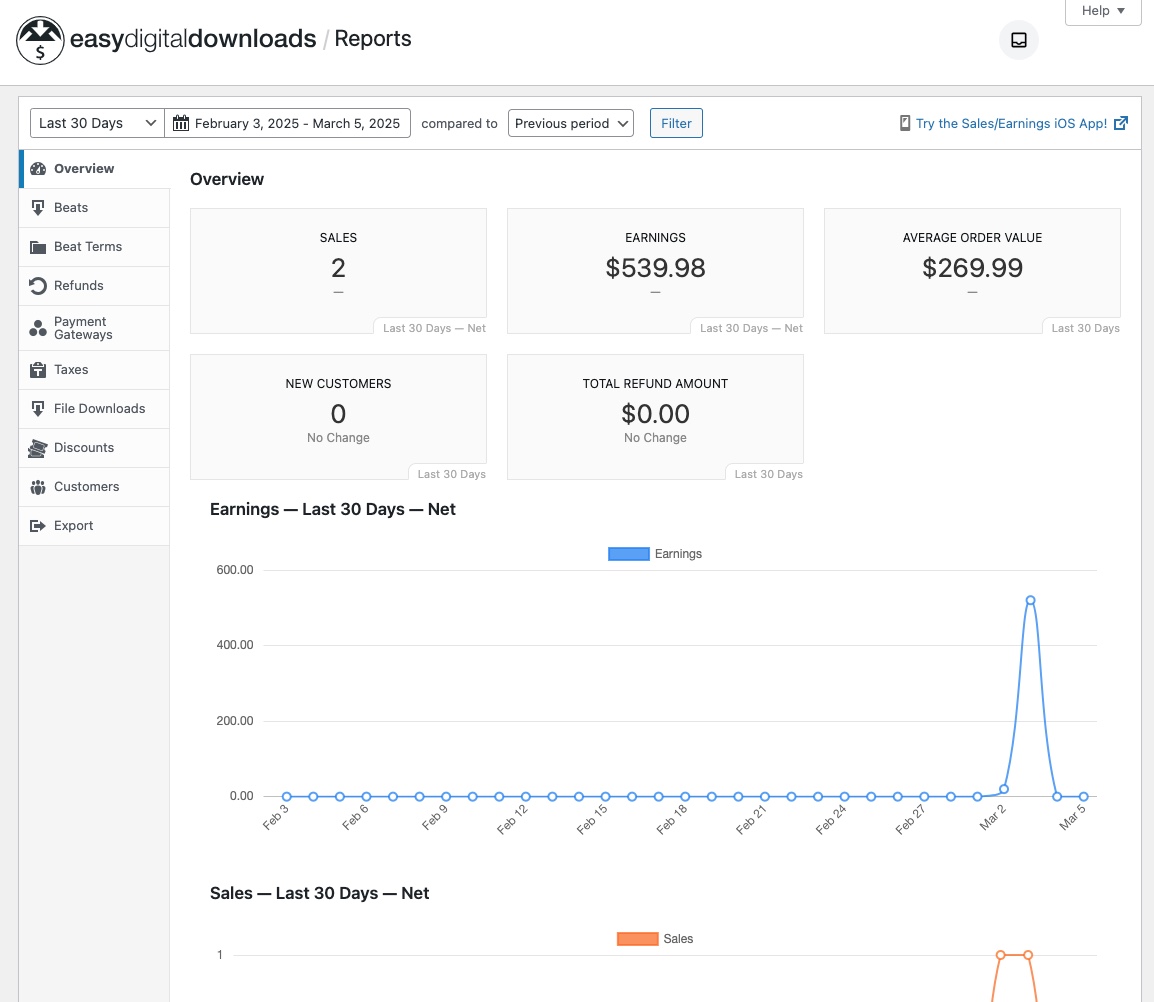The width and height of the screenshot is (1154, 1002).
Task: Open the Beat Terms report tab
Action: click(x=94, y=247)
